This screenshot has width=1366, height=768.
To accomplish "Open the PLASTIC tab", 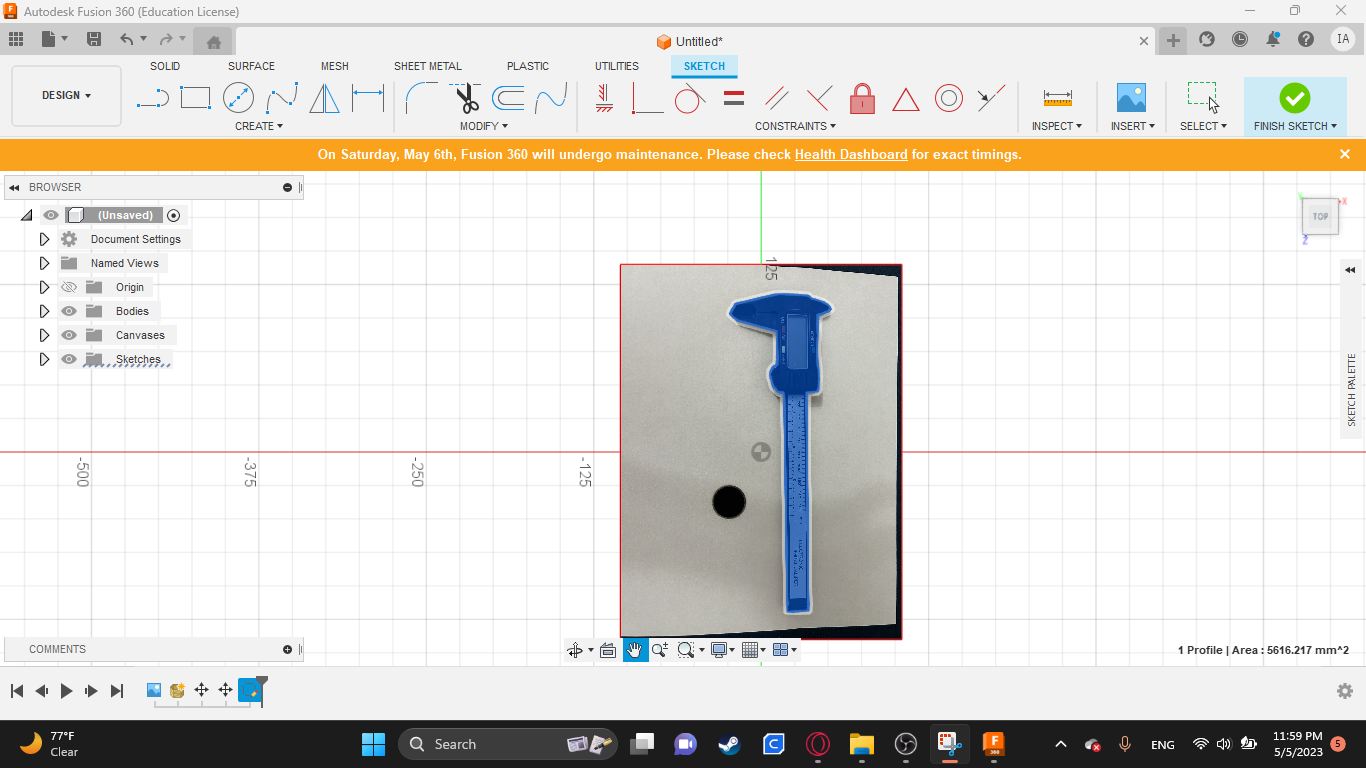I will 528,66.
